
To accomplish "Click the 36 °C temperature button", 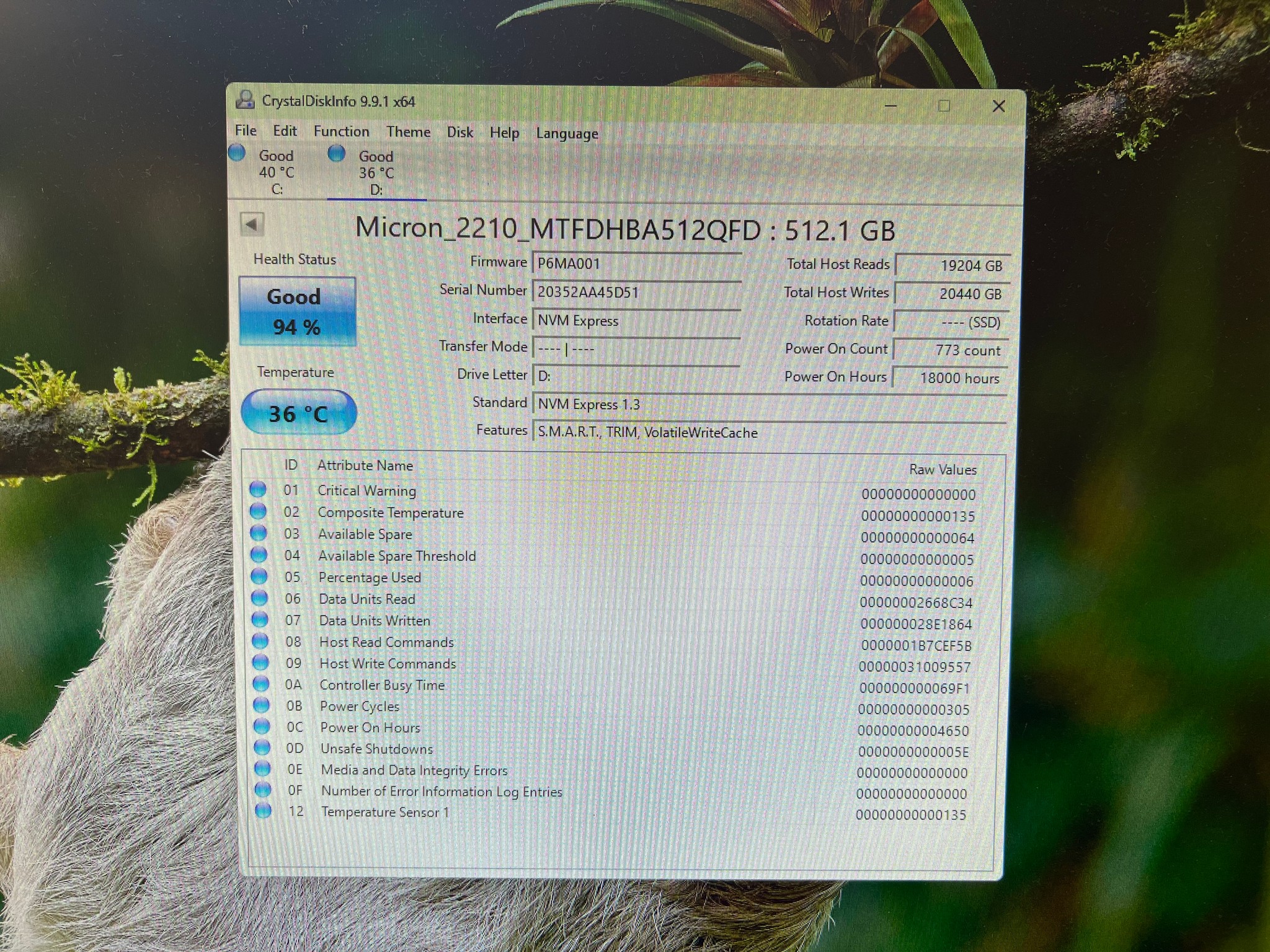I will tap(298, 413).
